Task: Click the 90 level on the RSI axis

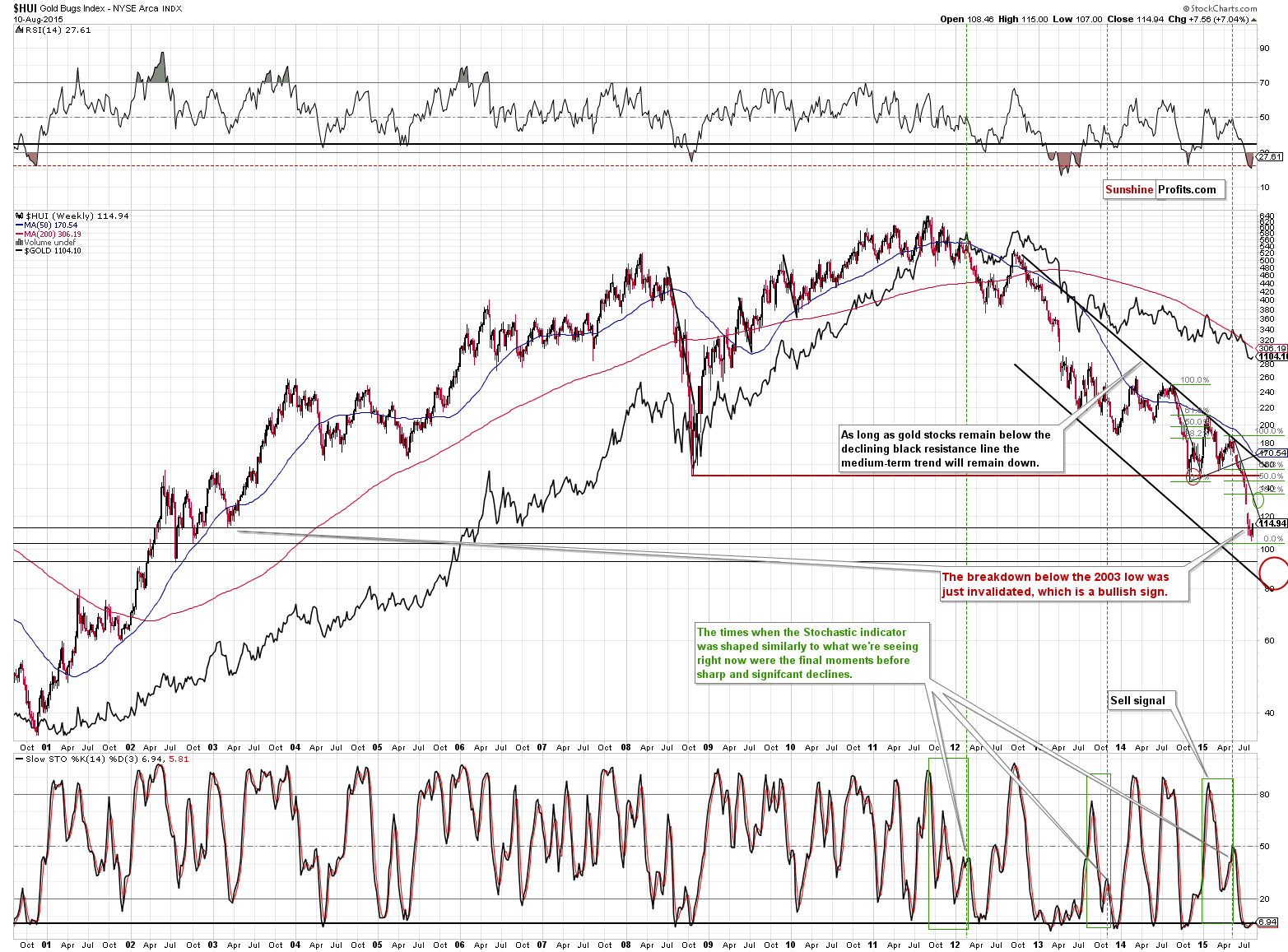Action: coord(1264,48)
